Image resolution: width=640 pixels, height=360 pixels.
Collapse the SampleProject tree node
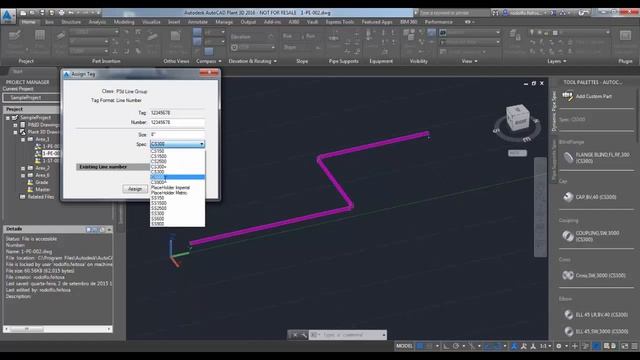point(8,118)
